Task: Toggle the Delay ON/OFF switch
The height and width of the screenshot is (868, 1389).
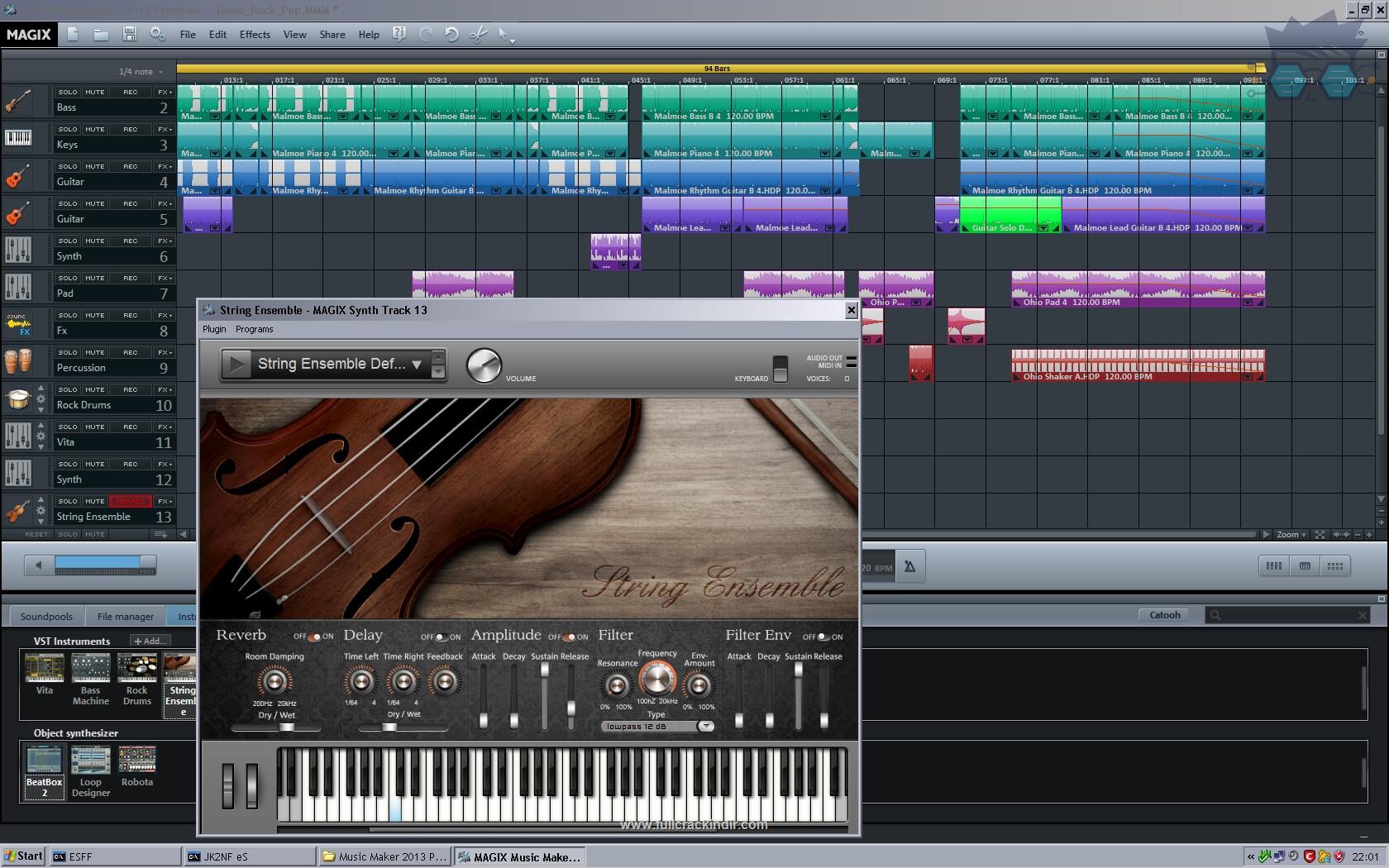Action: click(442, 637)
